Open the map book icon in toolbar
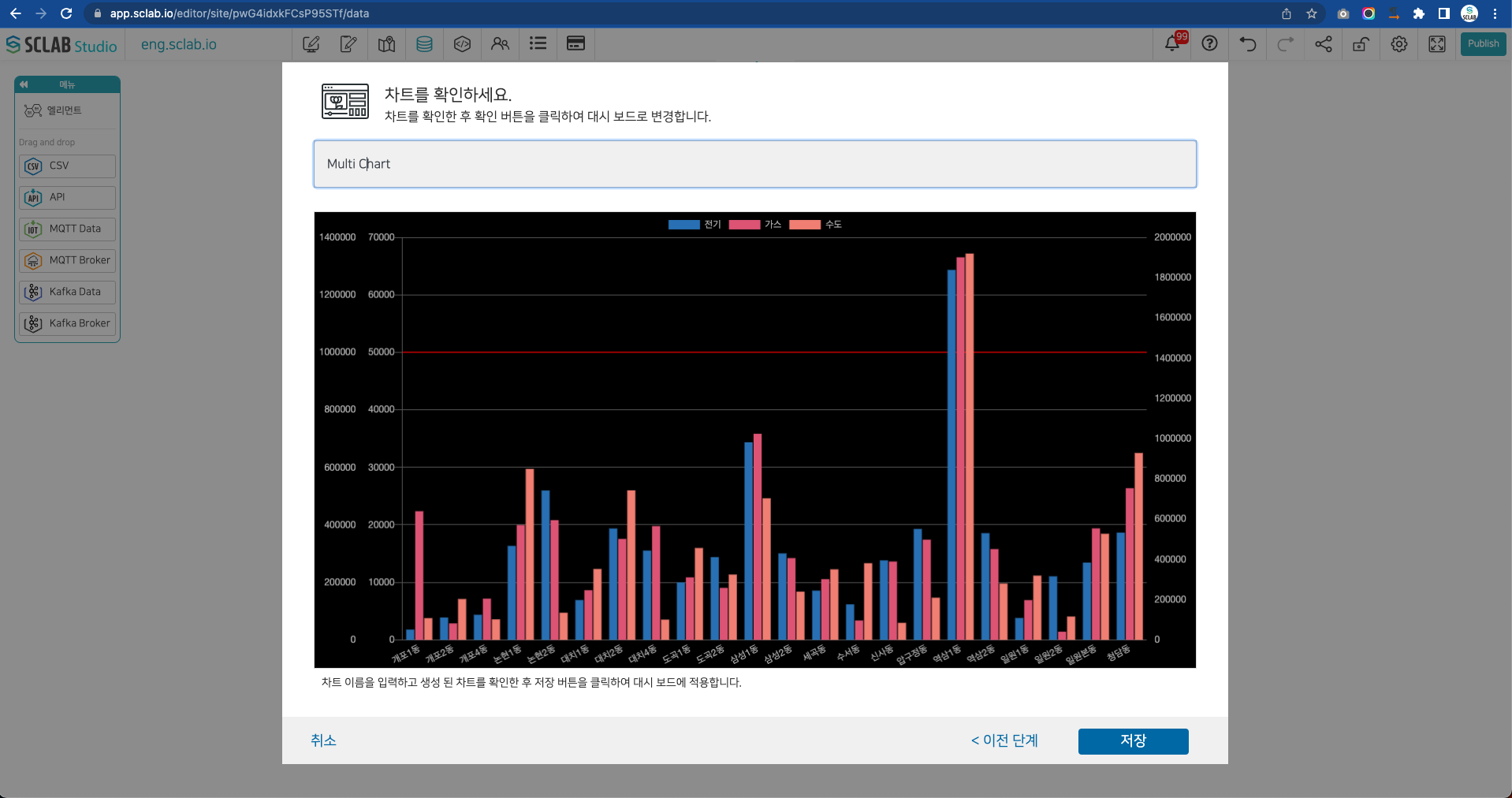Image resolution: width=1512 pixels, height=798 pixels. pyautogui.click(x=386, y=44)
